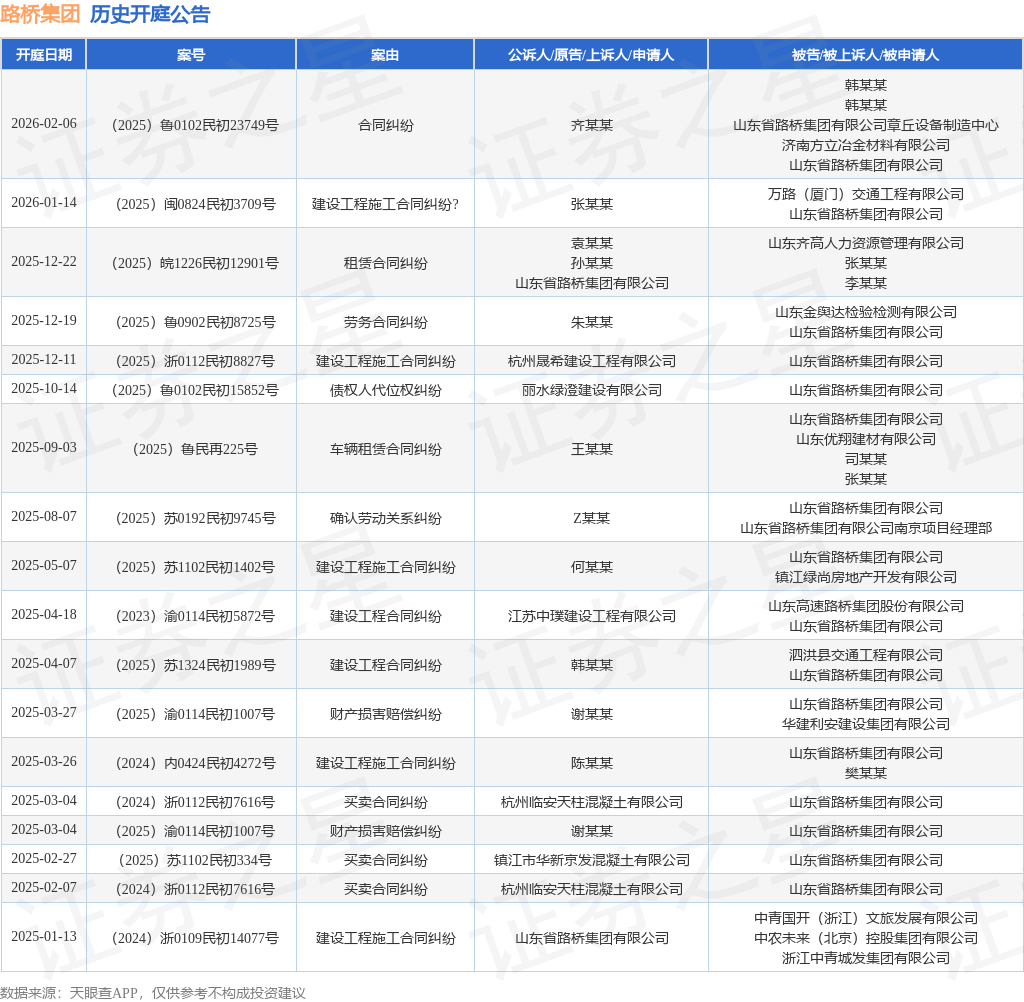
Task: Click defendant 司某某
Action: tap(865, 459)
